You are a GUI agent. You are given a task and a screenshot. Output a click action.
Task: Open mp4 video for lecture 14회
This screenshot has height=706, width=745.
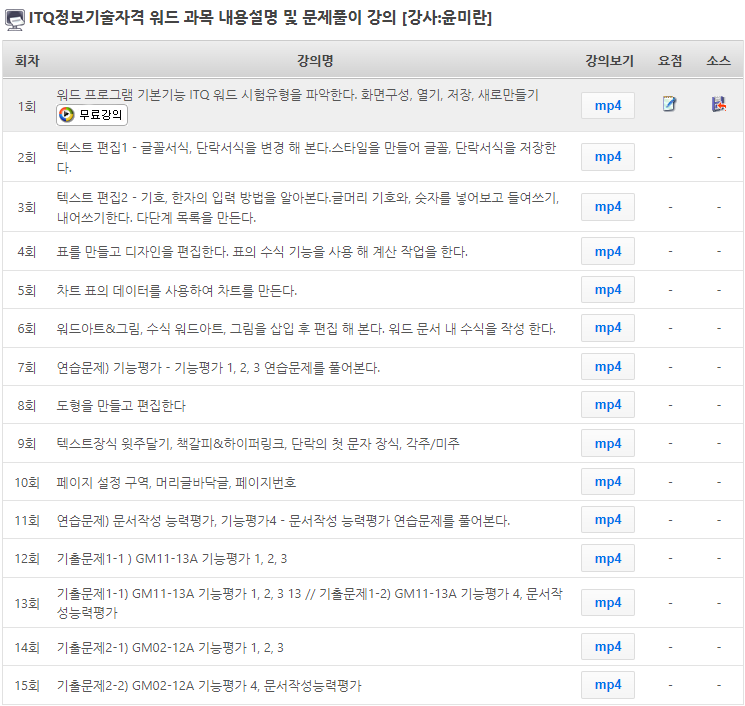608,647
